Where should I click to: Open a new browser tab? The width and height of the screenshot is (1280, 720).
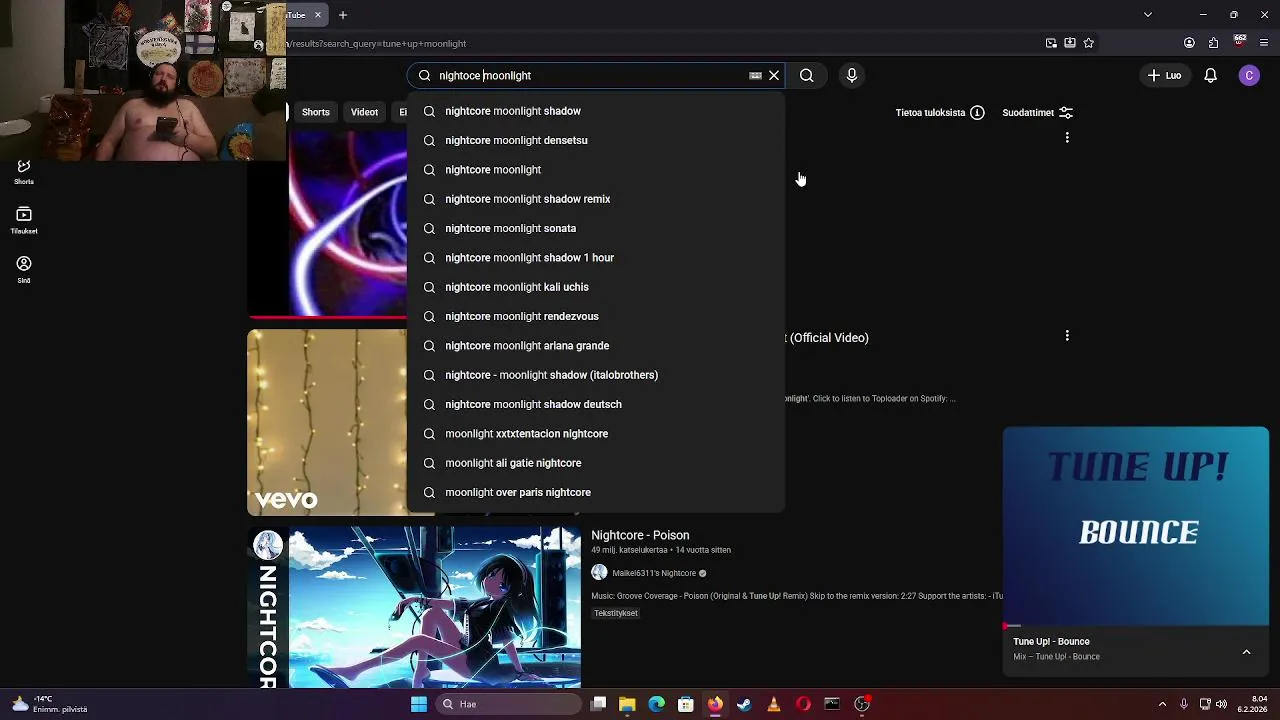pyautogui.click(x=342, y=15)
